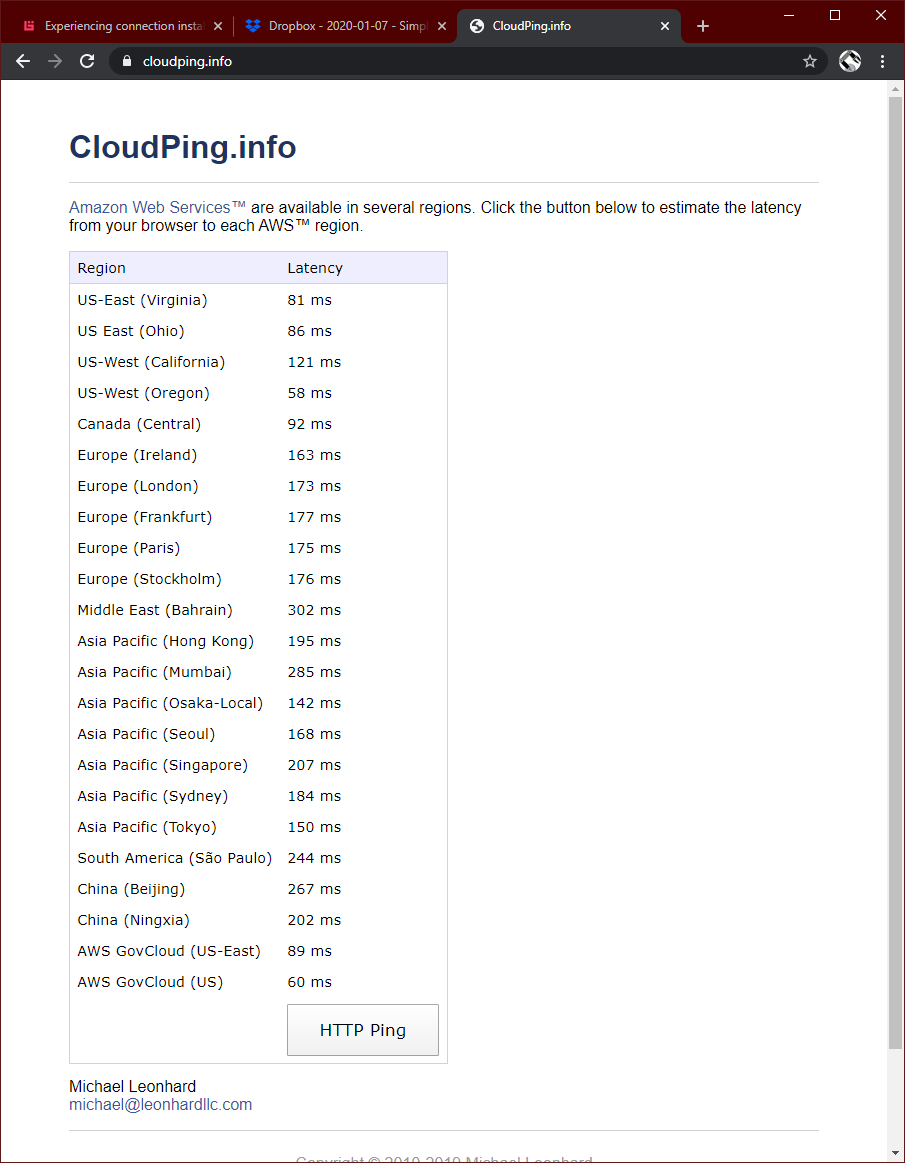The width and height of the screenshot is (905, 1163).
Task: Click the browser forward arrow
Action: tap(55, 61)
